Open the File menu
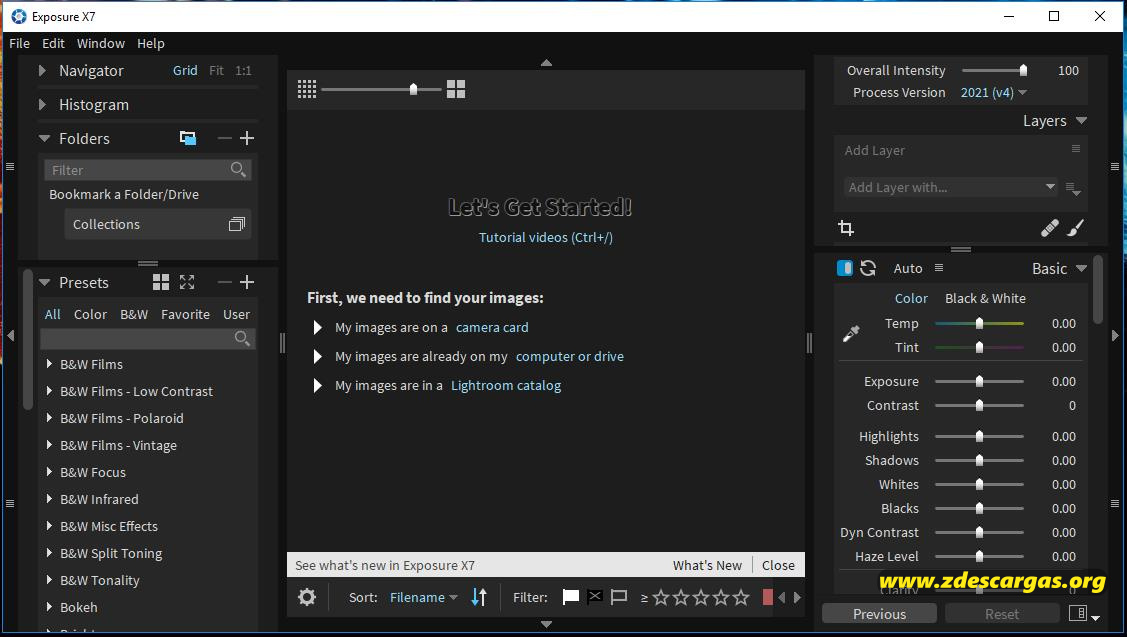The image size is (1127, 637). pyautogui.click(x=19, y=43)
